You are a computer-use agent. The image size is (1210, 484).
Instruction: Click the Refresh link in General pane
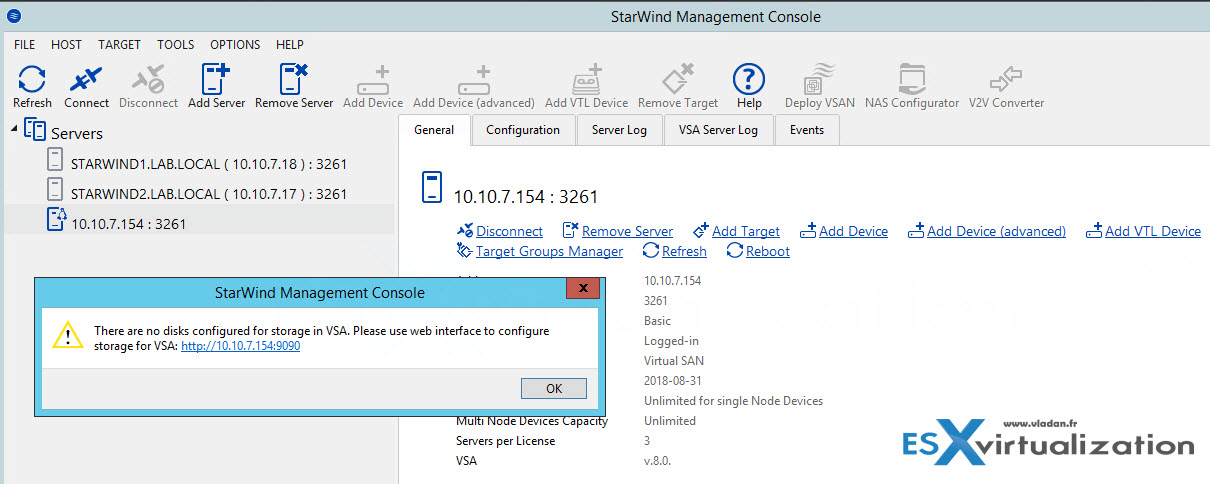point(684,251)
